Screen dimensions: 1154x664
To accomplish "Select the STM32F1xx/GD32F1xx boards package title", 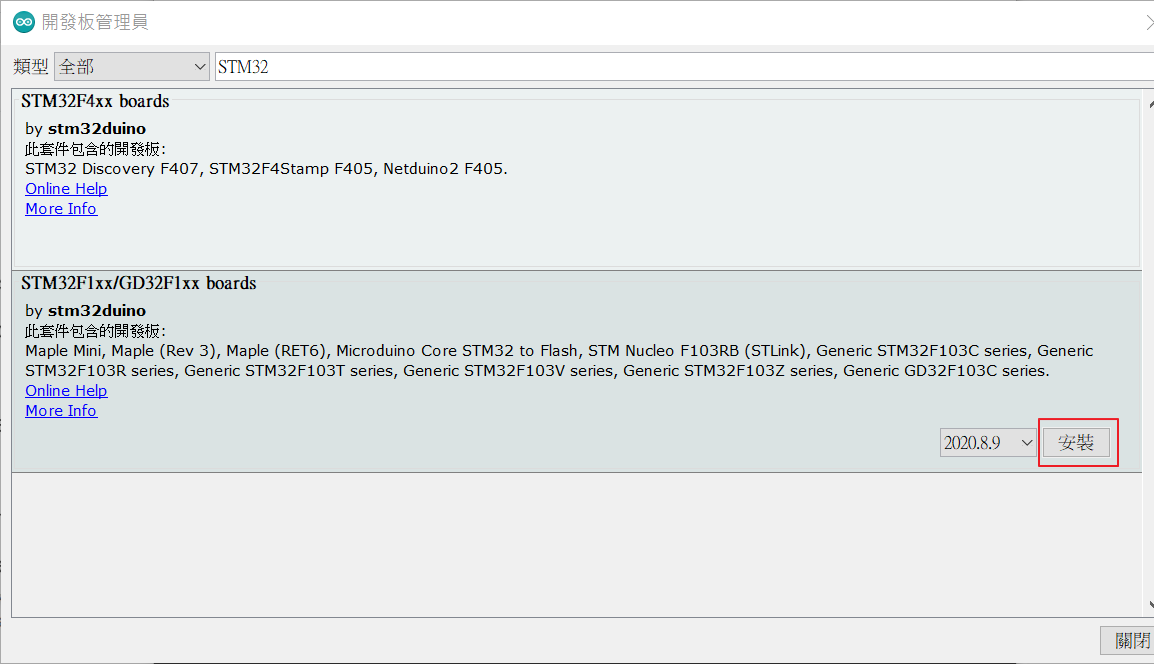I will (138, 283).
